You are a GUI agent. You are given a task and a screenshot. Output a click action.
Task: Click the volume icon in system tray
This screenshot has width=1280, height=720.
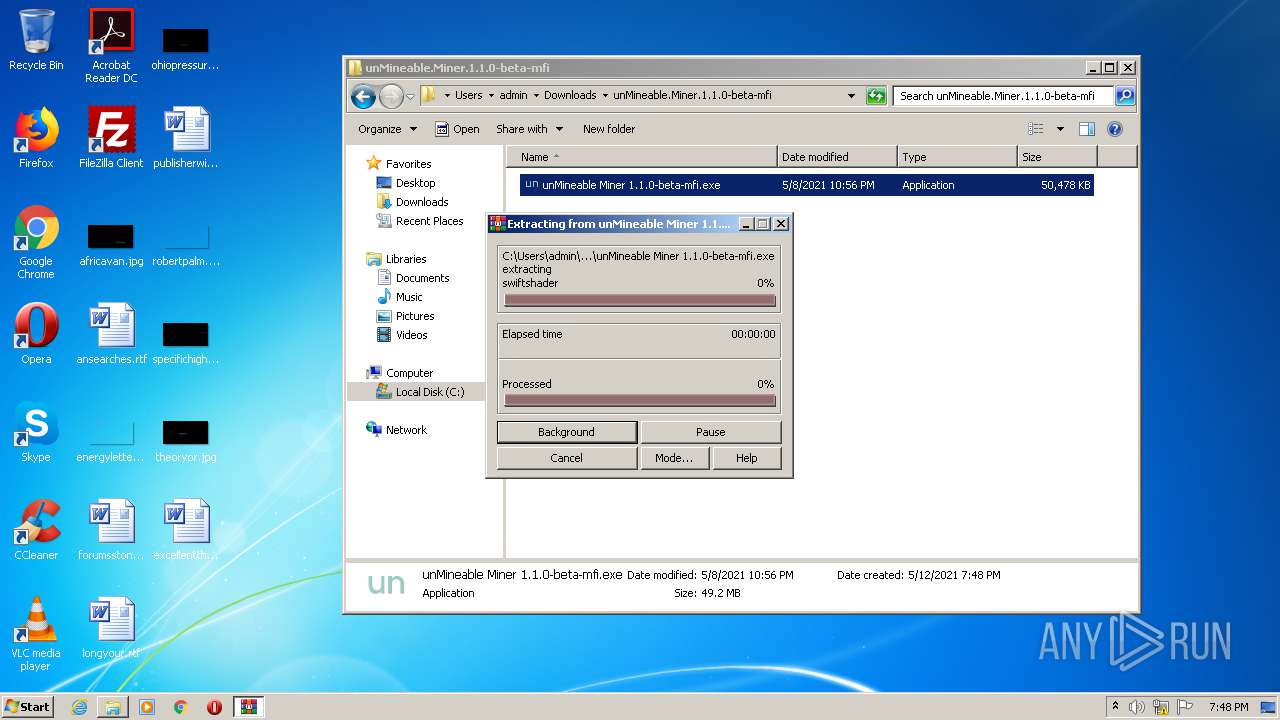tap(1137, 707)
